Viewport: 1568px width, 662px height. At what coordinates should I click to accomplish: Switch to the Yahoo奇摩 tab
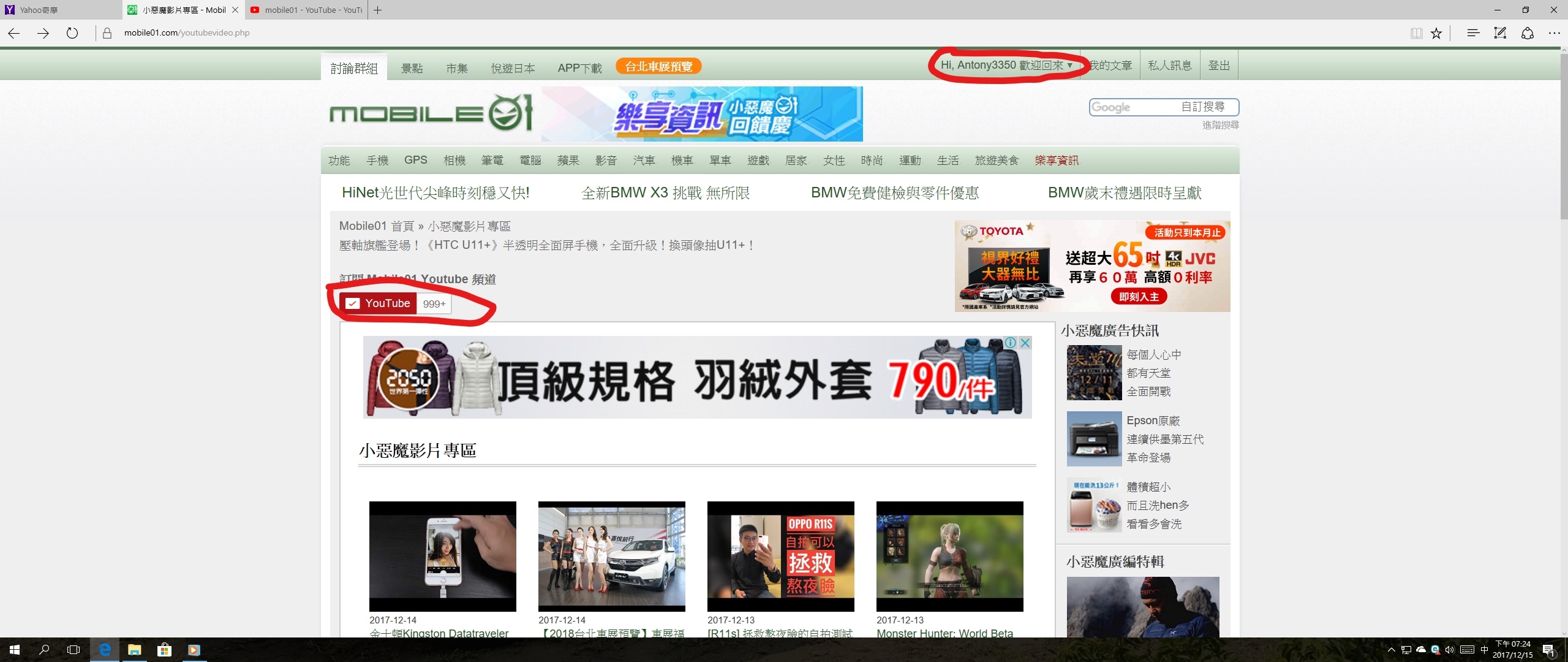pos(61,10)
